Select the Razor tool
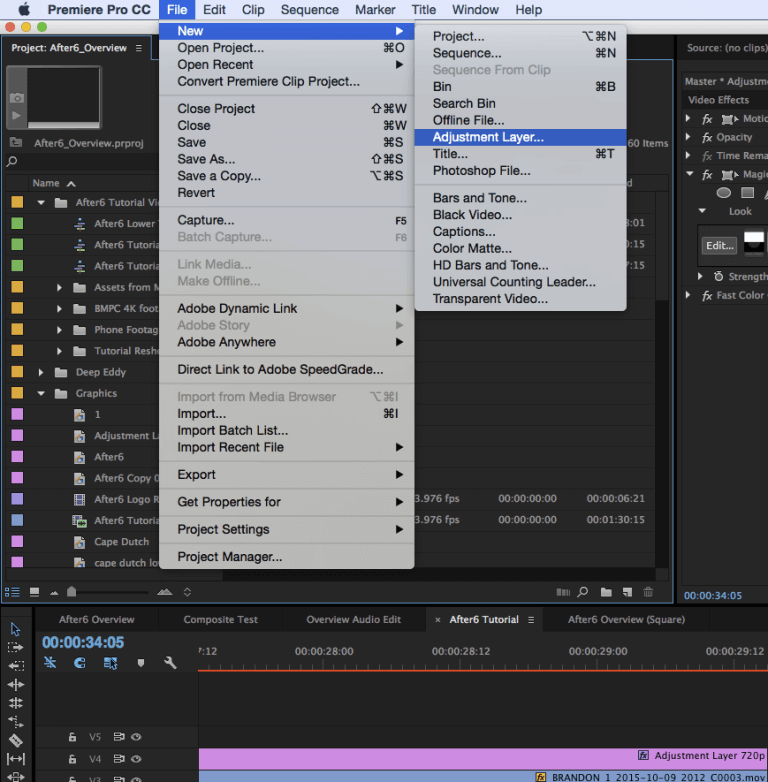The height and width of the screenshot is (782, 768). (15, 741)
